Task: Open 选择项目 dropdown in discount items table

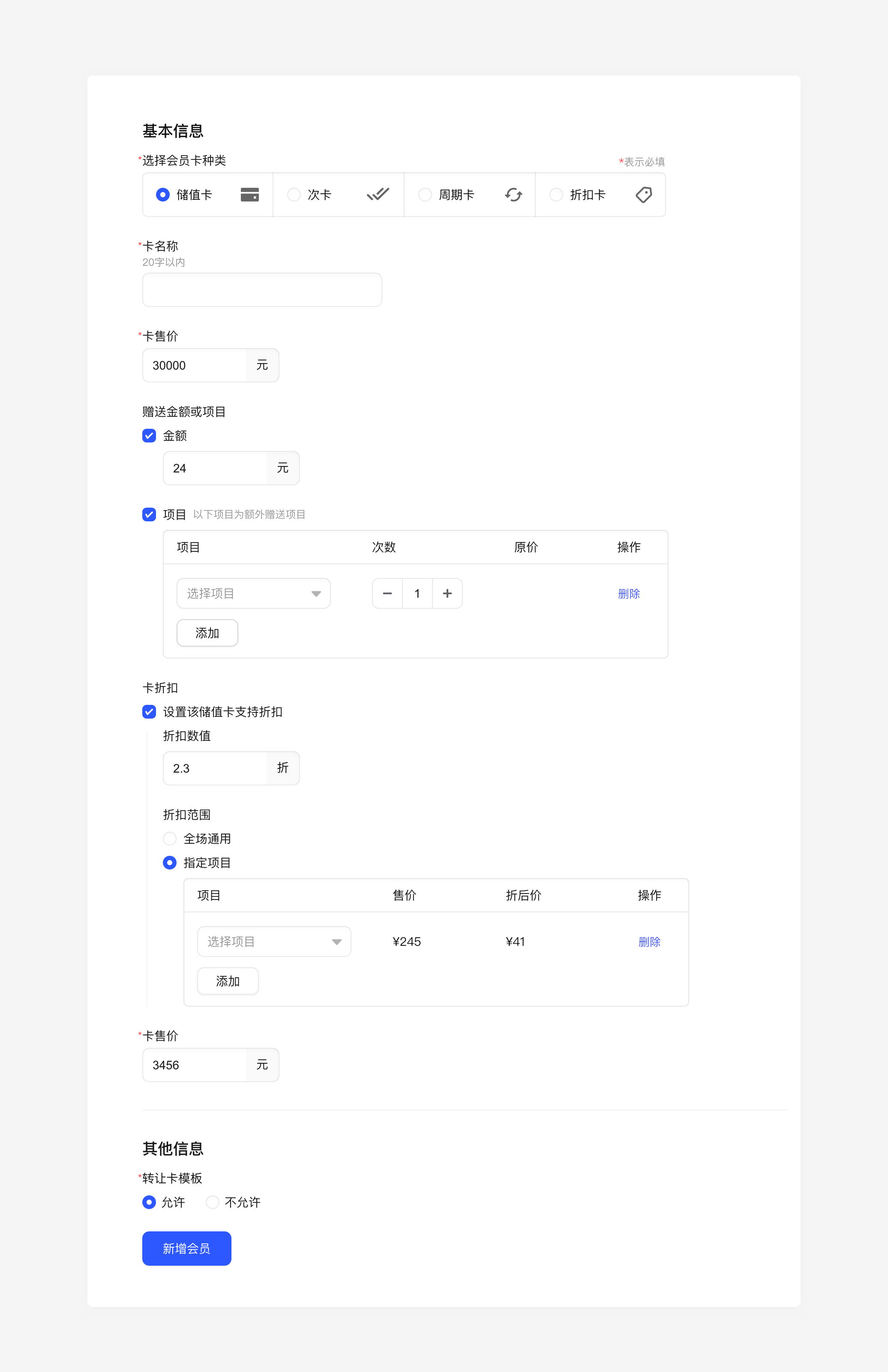Action: tap(274, 942)
